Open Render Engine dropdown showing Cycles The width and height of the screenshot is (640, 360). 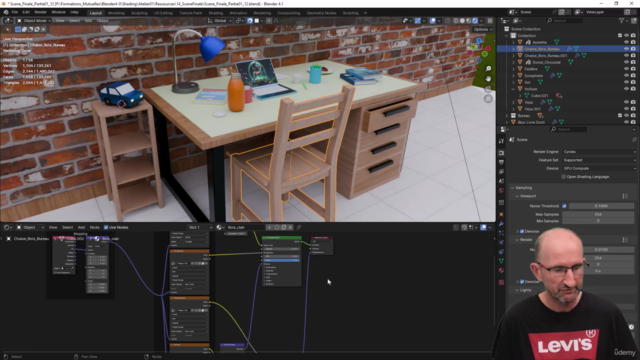(599, 152)
